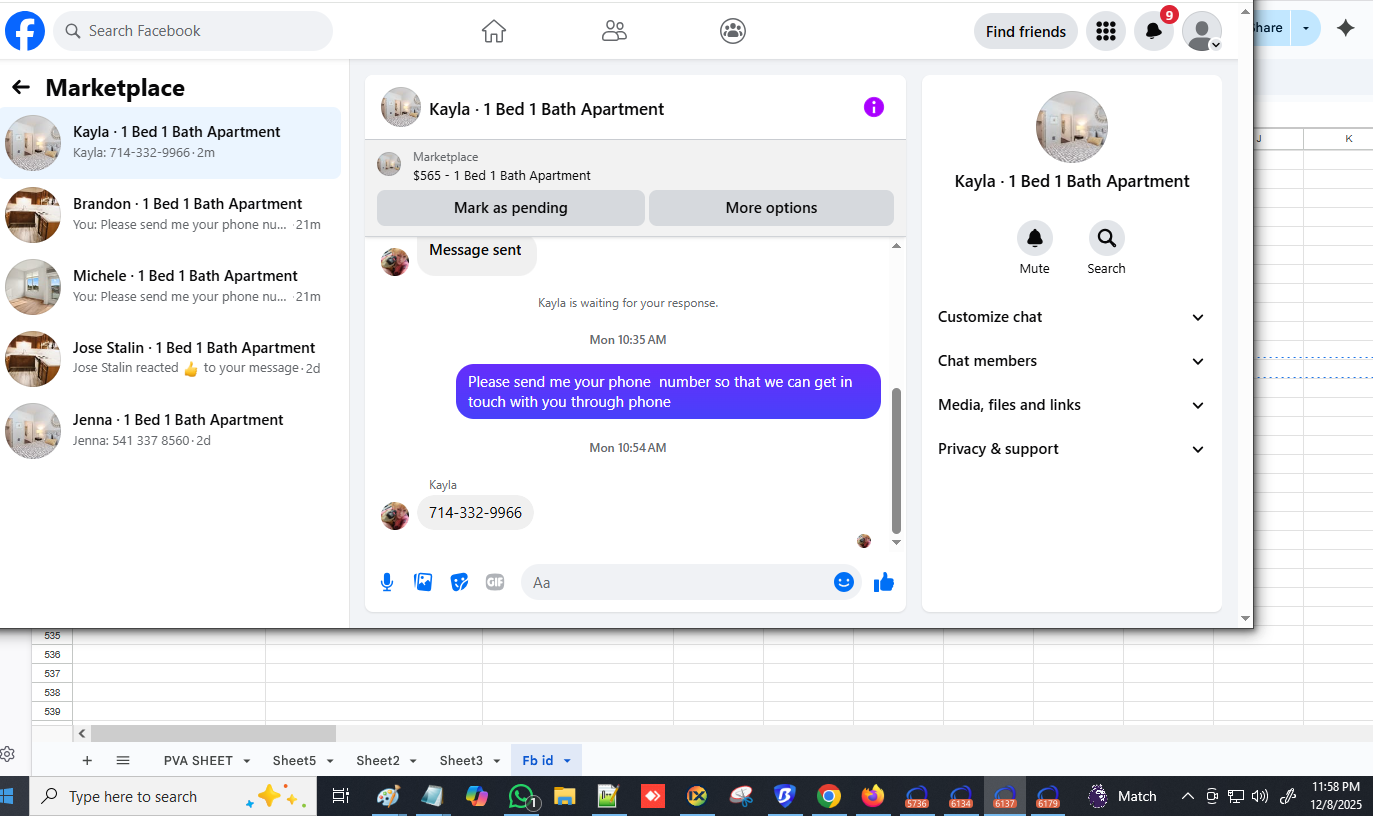Click the More options button
The height and width of the screenshot is (816, 1373).
[x=771, y=208]
